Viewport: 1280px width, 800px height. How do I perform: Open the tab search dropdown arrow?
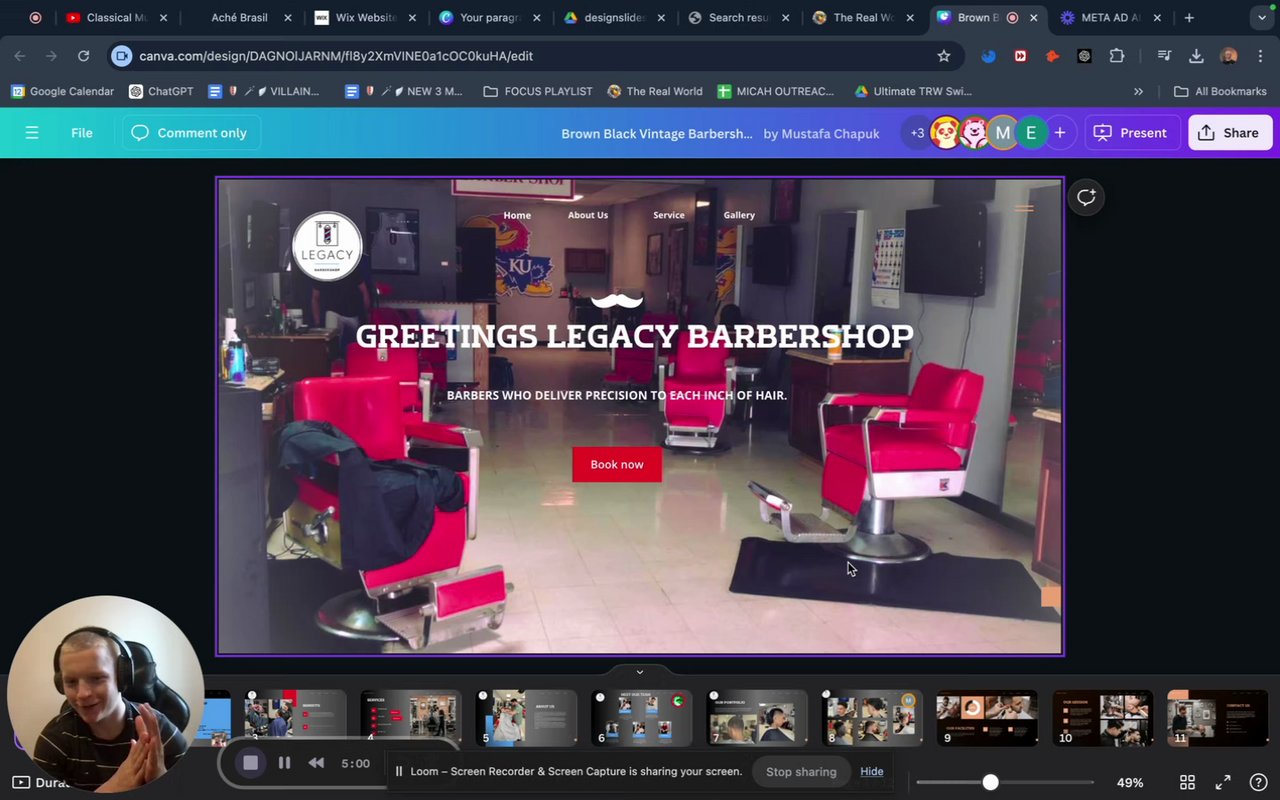[1262, 17]
